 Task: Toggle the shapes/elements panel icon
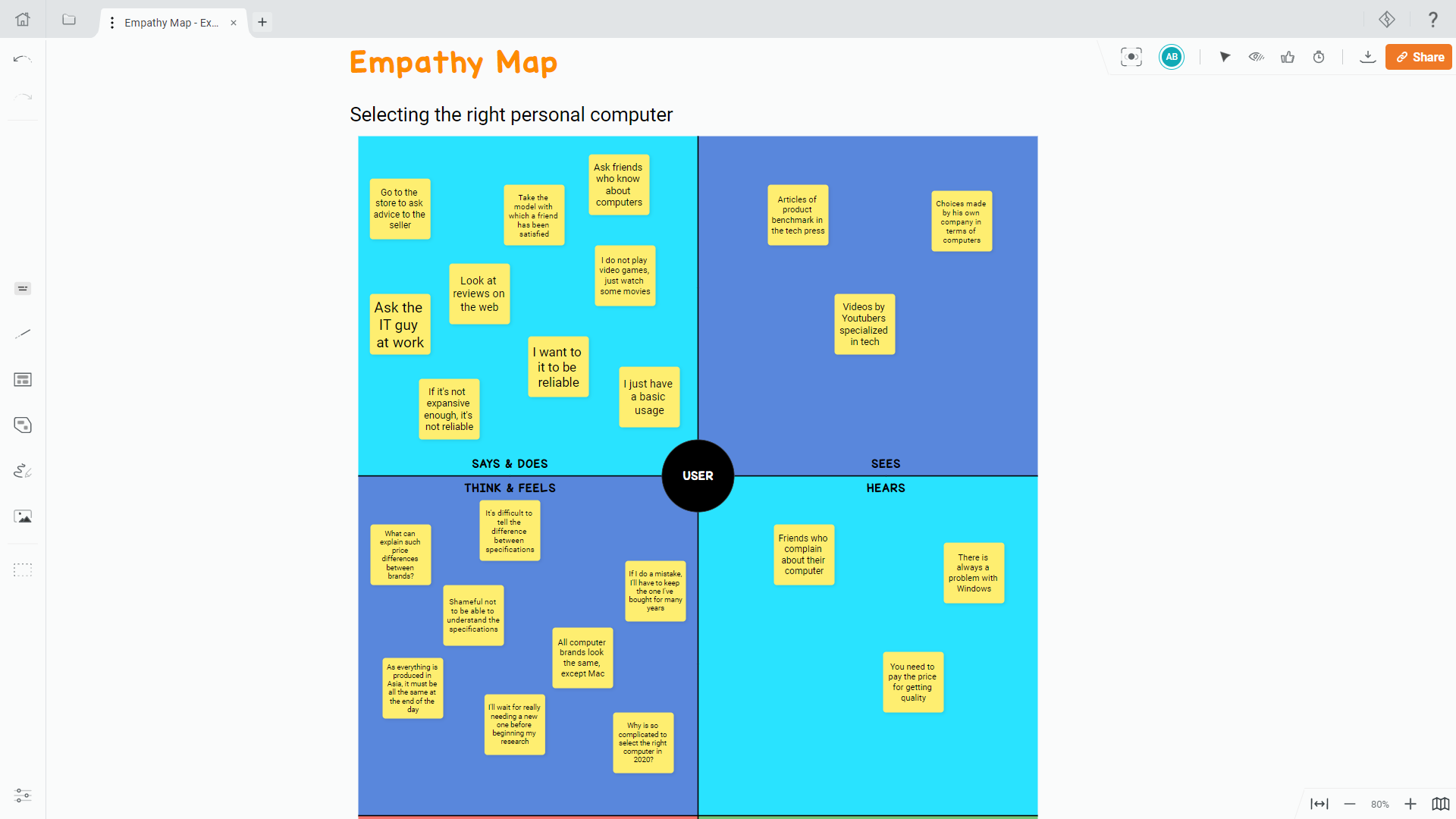[x=22, y=380]
